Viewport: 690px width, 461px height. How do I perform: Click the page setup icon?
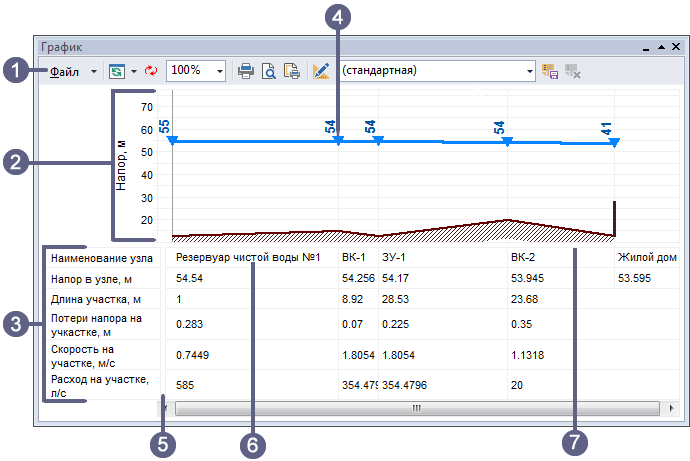(x=292, y=71)
